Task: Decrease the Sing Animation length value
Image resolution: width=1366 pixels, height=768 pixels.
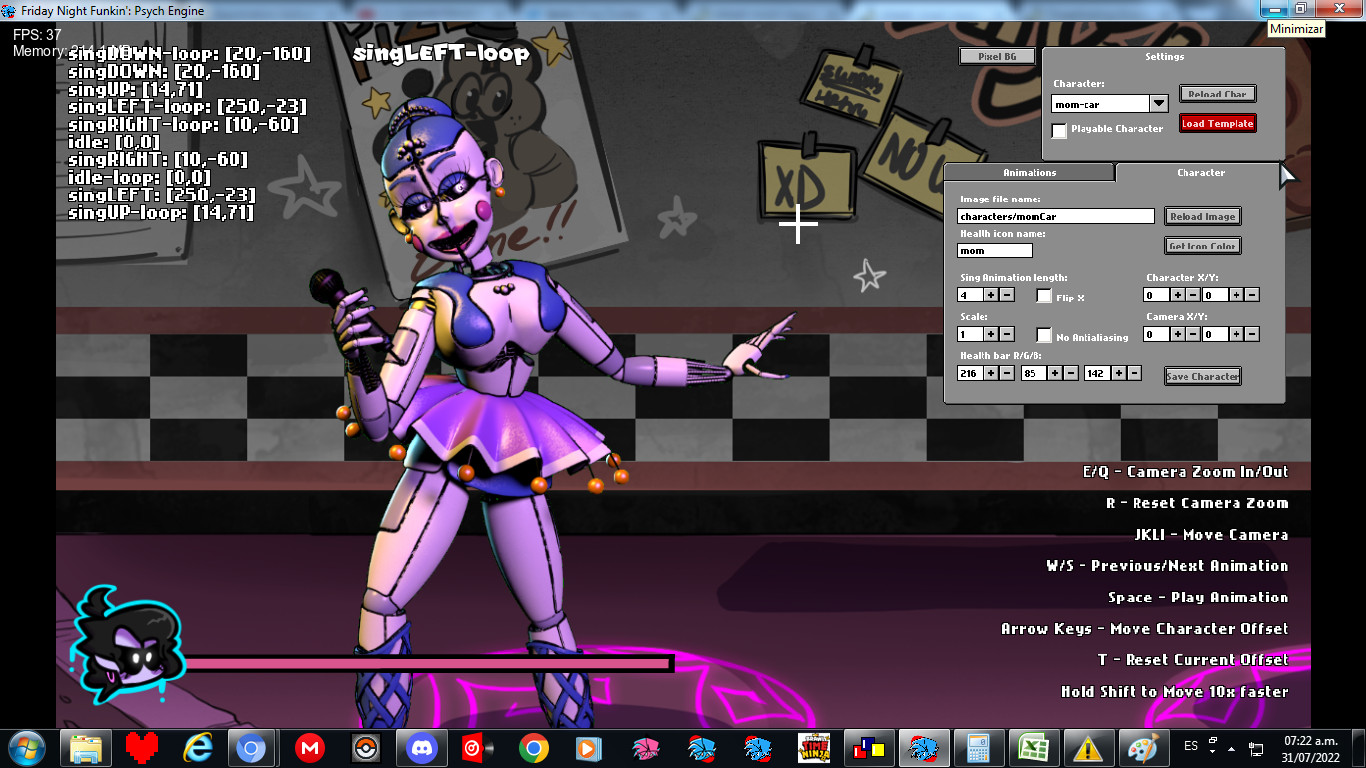Action: point(1007,295)
